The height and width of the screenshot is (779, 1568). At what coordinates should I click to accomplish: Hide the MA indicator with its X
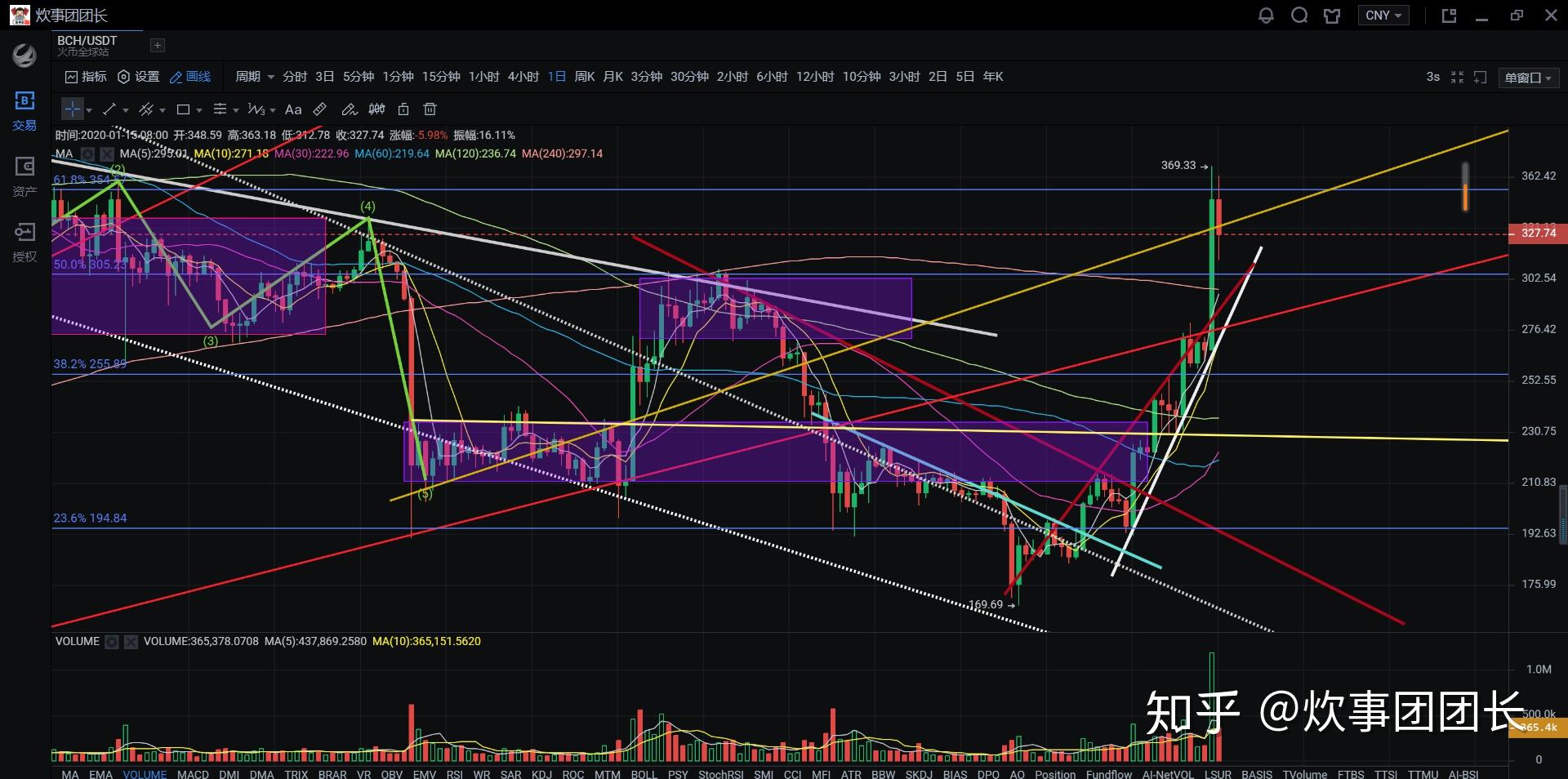(x=107, y=154)
